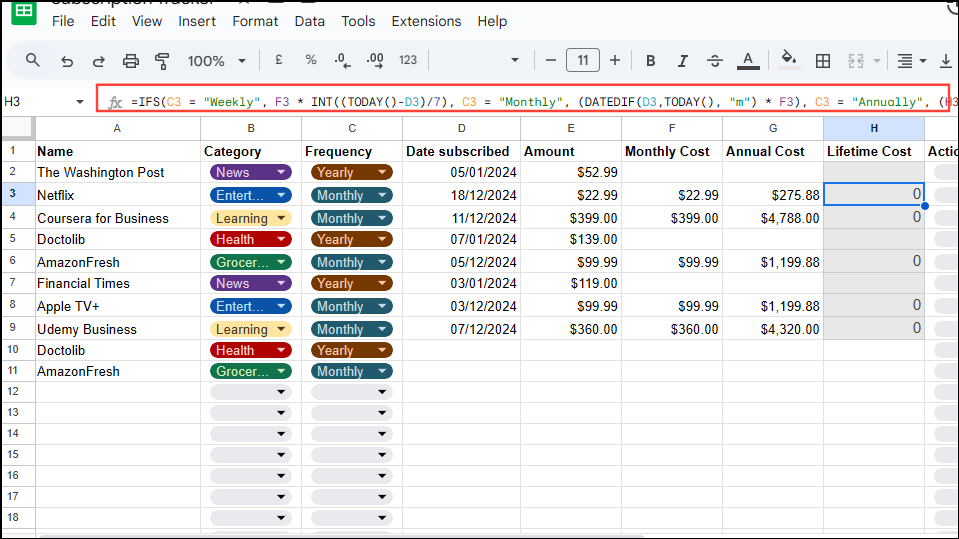Expand the merge cells options arrow

tap(876, 61)
